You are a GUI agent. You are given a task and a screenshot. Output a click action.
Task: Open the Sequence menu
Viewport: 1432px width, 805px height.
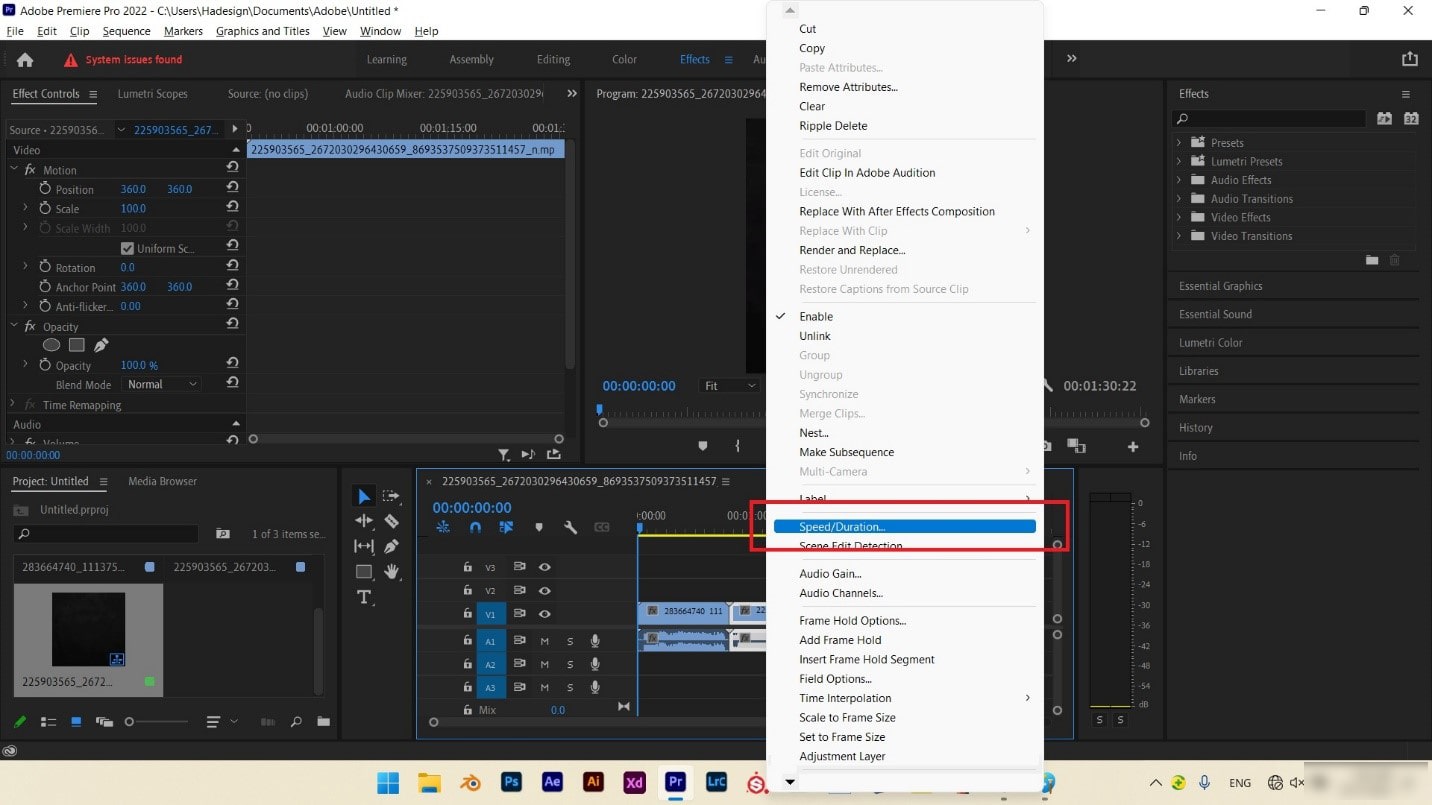click(126, 31)
